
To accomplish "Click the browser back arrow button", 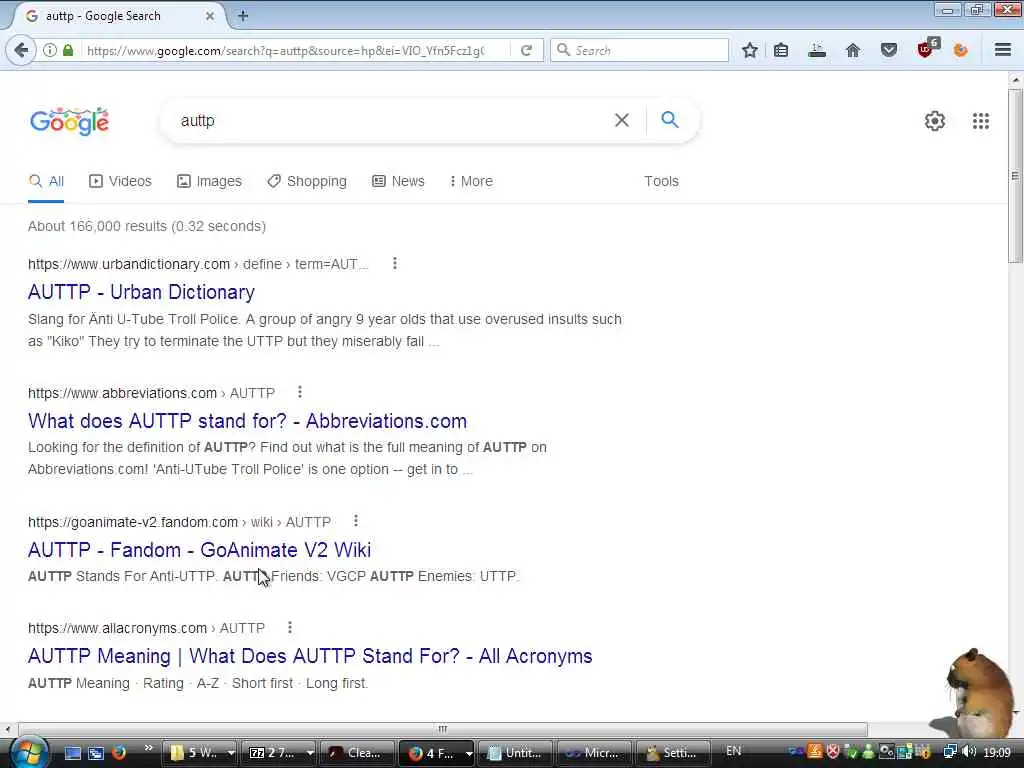I will click(x=21, y=50).
